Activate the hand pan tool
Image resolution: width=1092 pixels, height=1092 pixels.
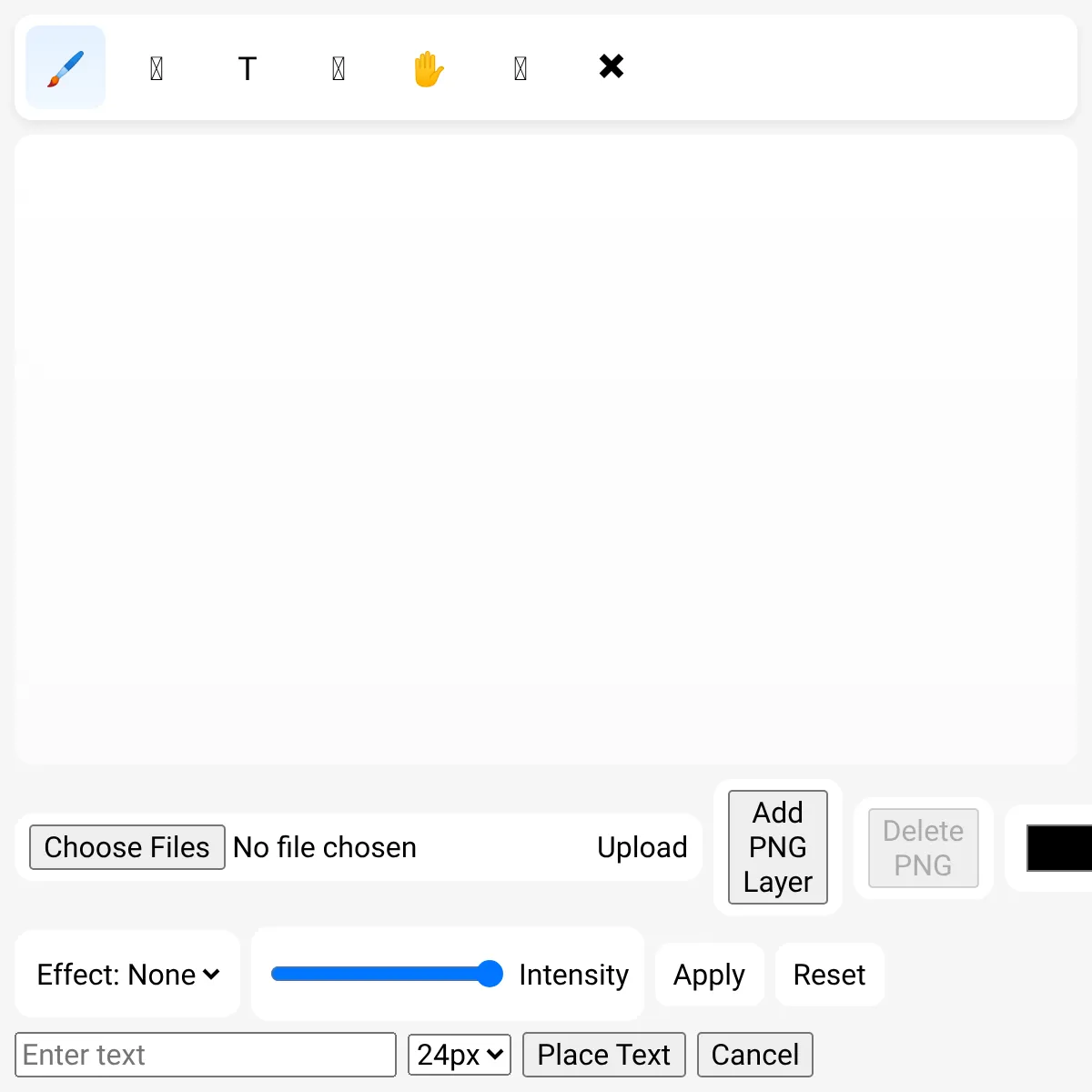tap(430, 67)
